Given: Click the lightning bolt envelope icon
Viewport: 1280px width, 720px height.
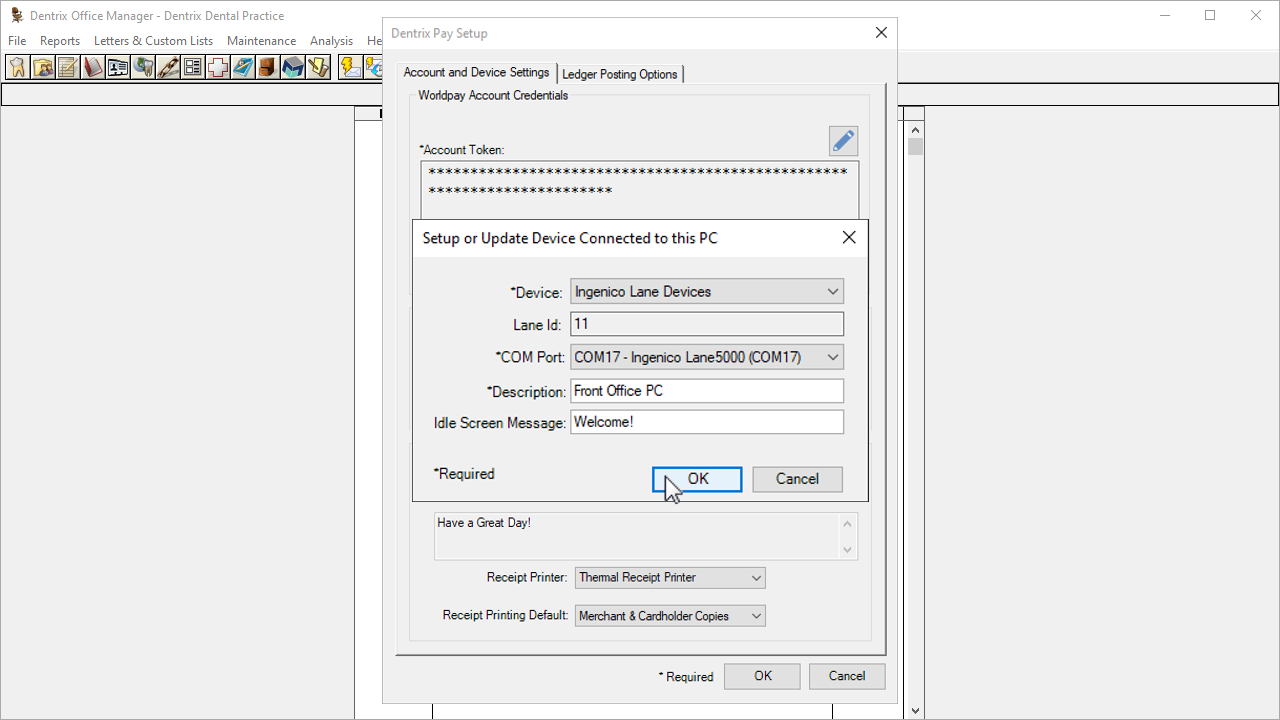Looking at the screenshot, I should [x=350, y=67].
